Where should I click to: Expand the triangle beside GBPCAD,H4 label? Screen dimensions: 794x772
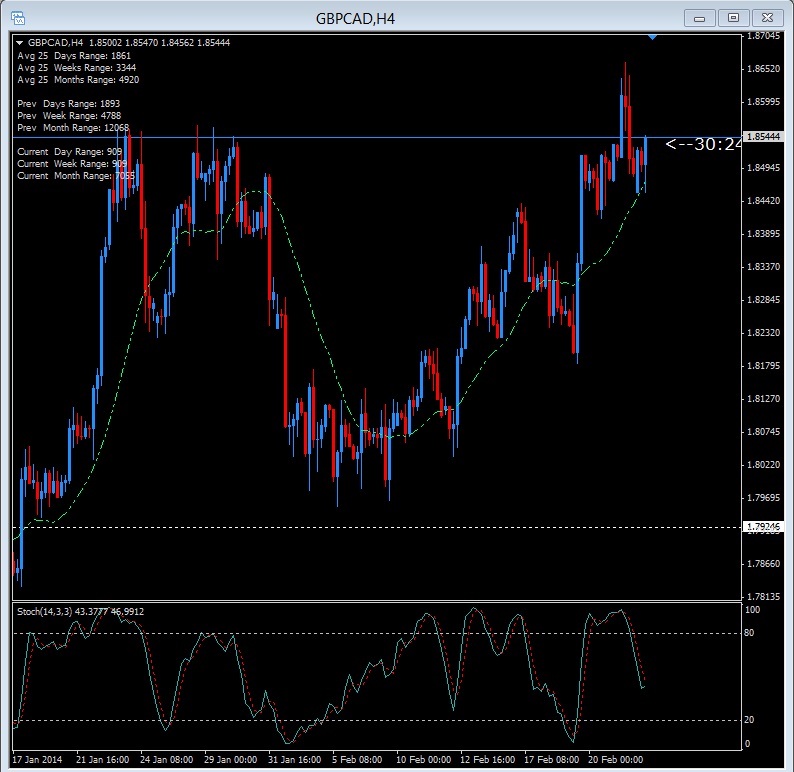point(20,43)
